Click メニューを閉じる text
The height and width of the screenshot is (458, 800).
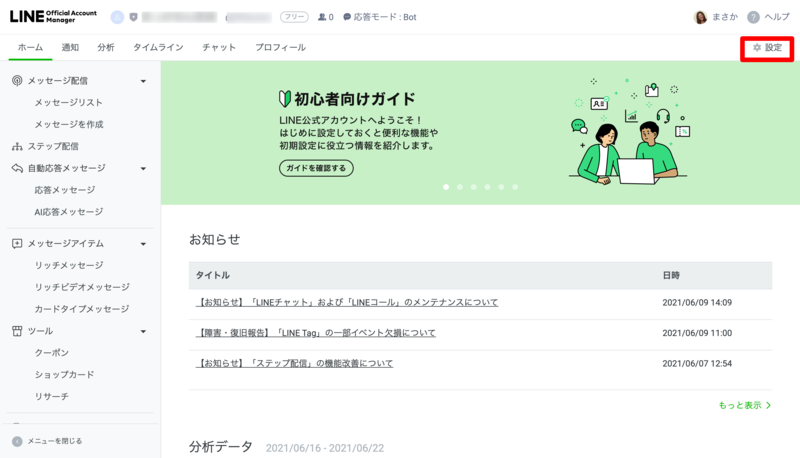[x=55, y=441]
